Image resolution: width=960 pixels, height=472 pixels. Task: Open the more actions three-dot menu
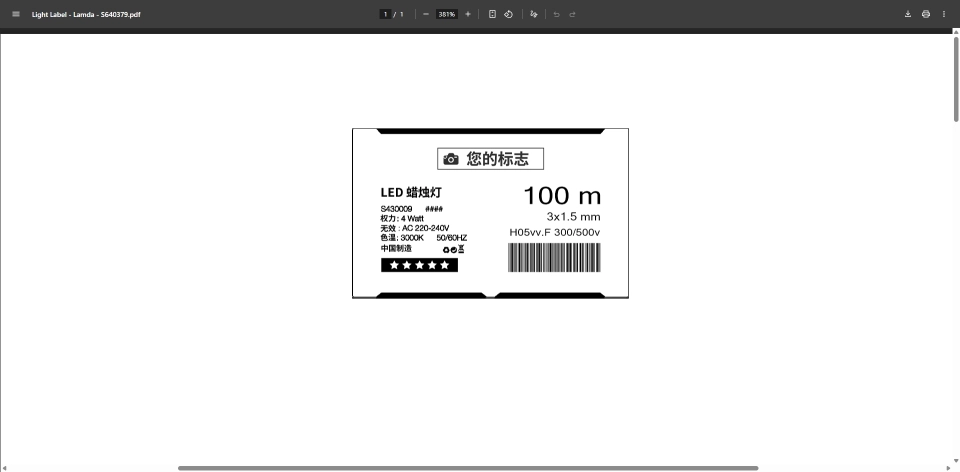pos(944,14)
